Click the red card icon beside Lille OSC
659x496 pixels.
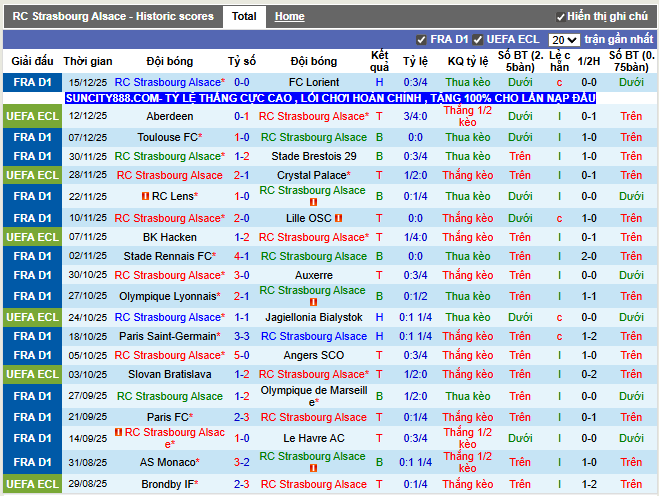pyautogui.click(x=338, y=218)
